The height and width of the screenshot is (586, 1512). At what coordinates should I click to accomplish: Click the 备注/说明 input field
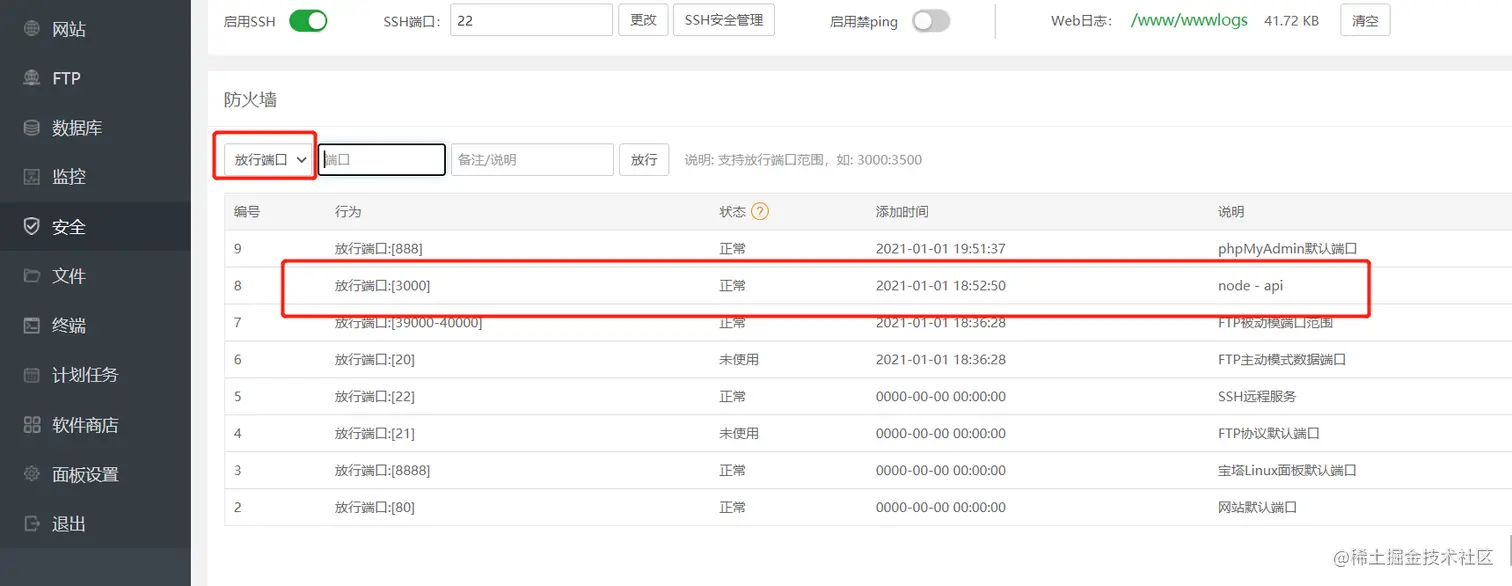pyautogui.click(x=532, y=159)
